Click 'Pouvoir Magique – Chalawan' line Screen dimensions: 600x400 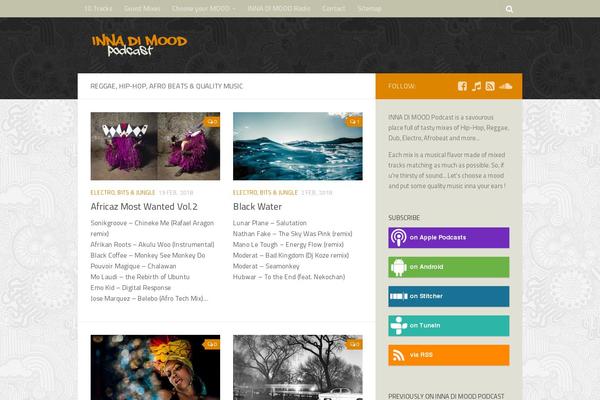[133, 266]
